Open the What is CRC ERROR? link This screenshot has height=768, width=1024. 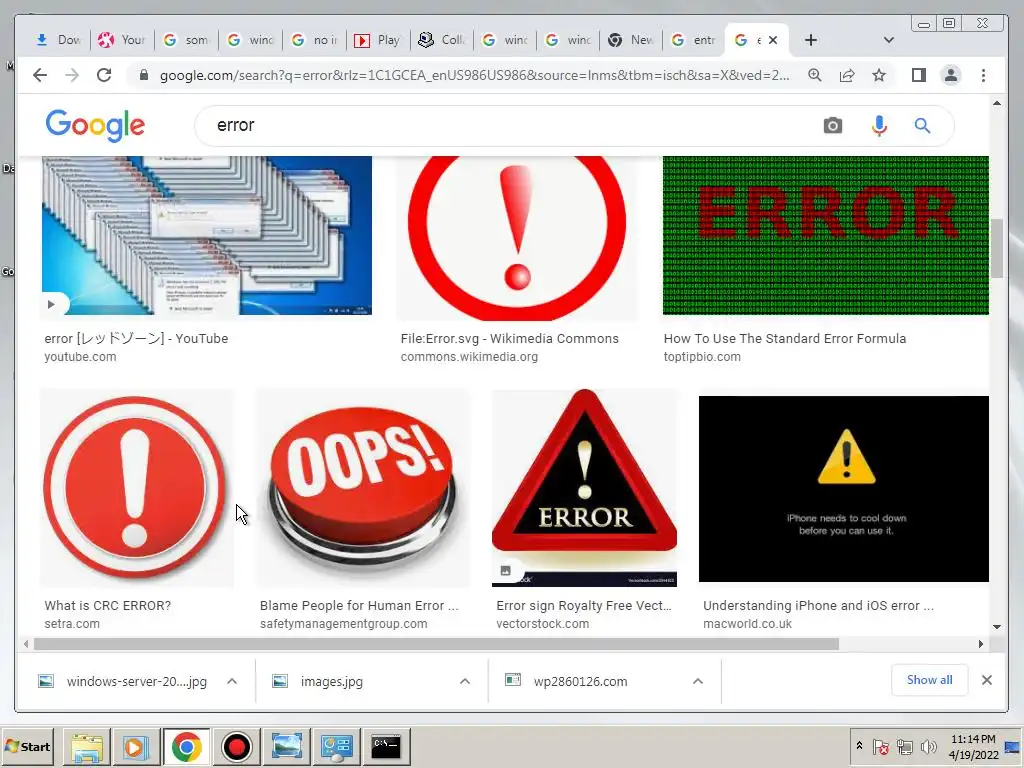tap(108, 605)
